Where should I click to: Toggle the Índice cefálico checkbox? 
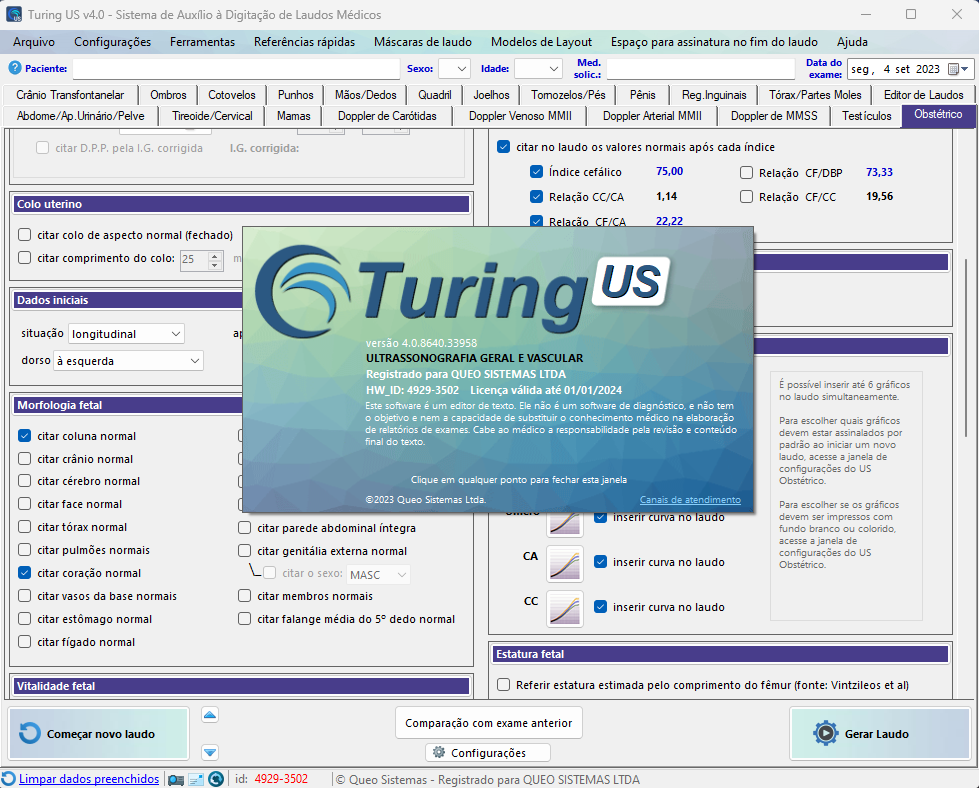coord(536,172)
